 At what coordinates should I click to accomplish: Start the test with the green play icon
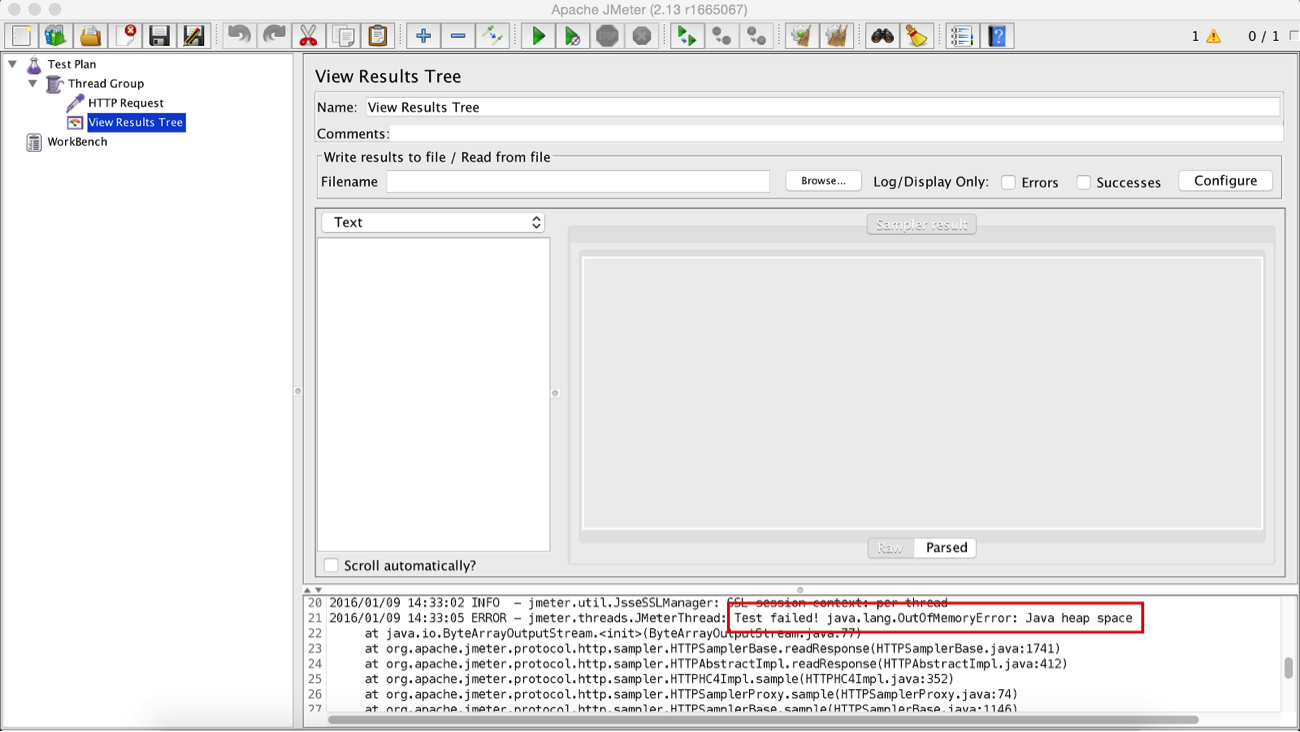coord(538,37)
